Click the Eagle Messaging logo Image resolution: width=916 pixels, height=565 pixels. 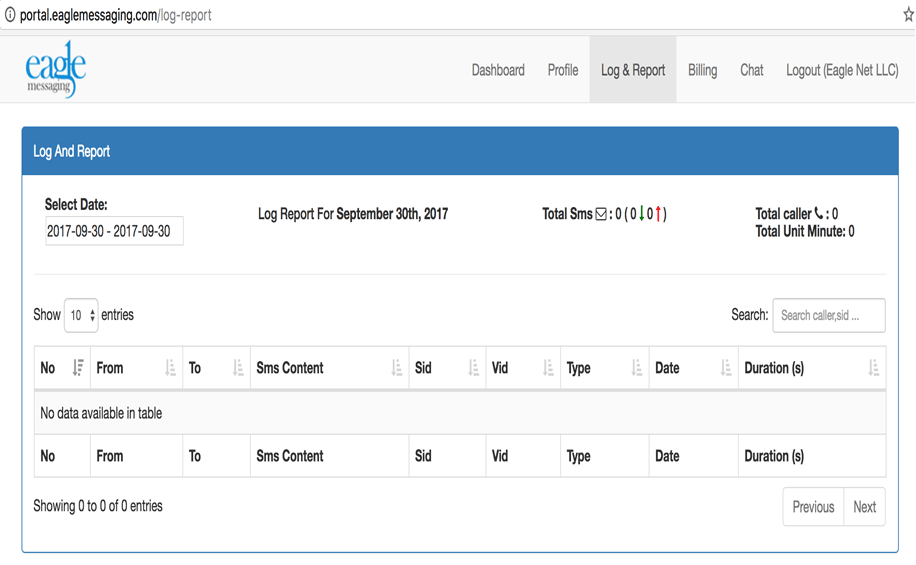[x=56, y=69]
